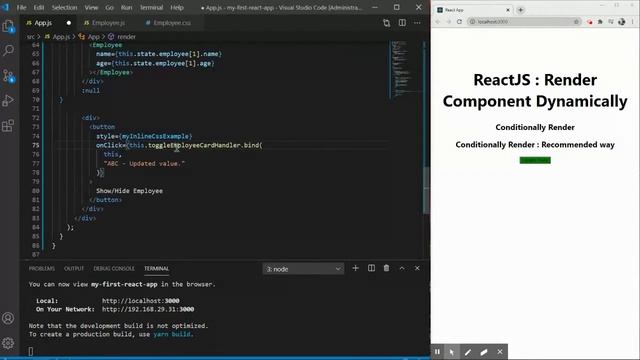The image size is (640, 360).
Task: Maximize the panel with up chevron
Action: [402, 268]
